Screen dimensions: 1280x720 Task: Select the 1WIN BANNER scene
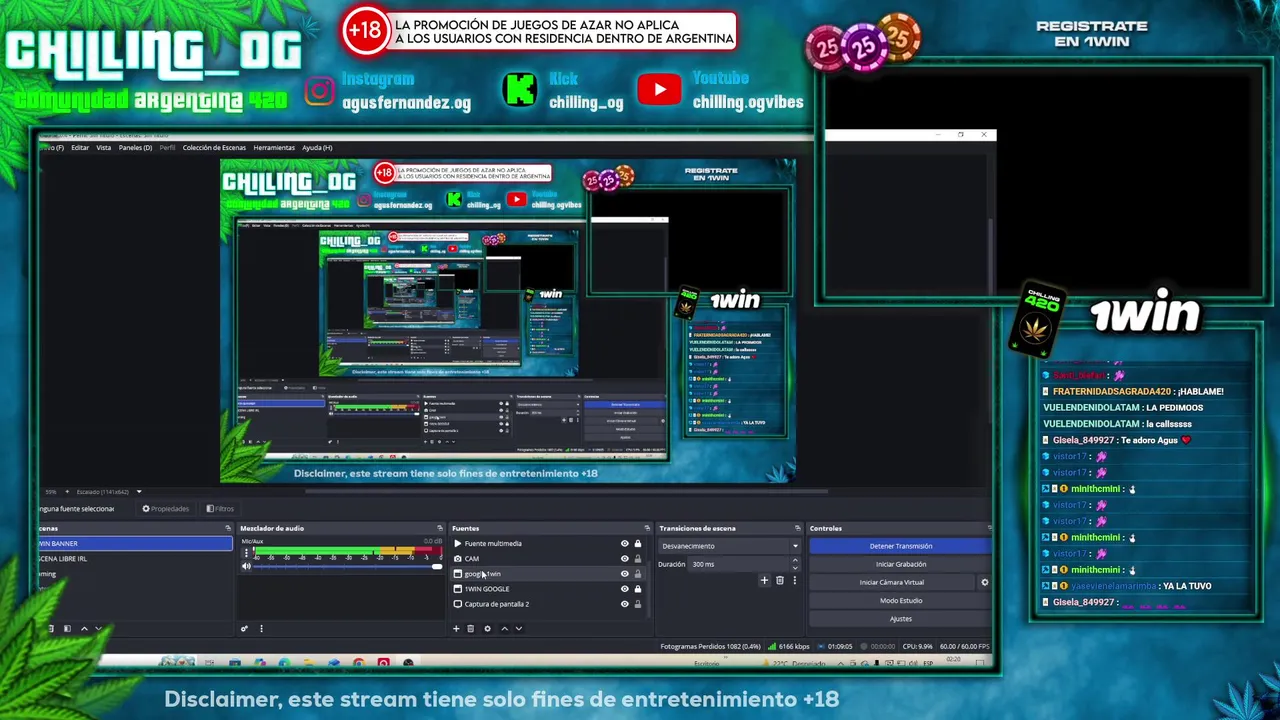coord(135,543)
